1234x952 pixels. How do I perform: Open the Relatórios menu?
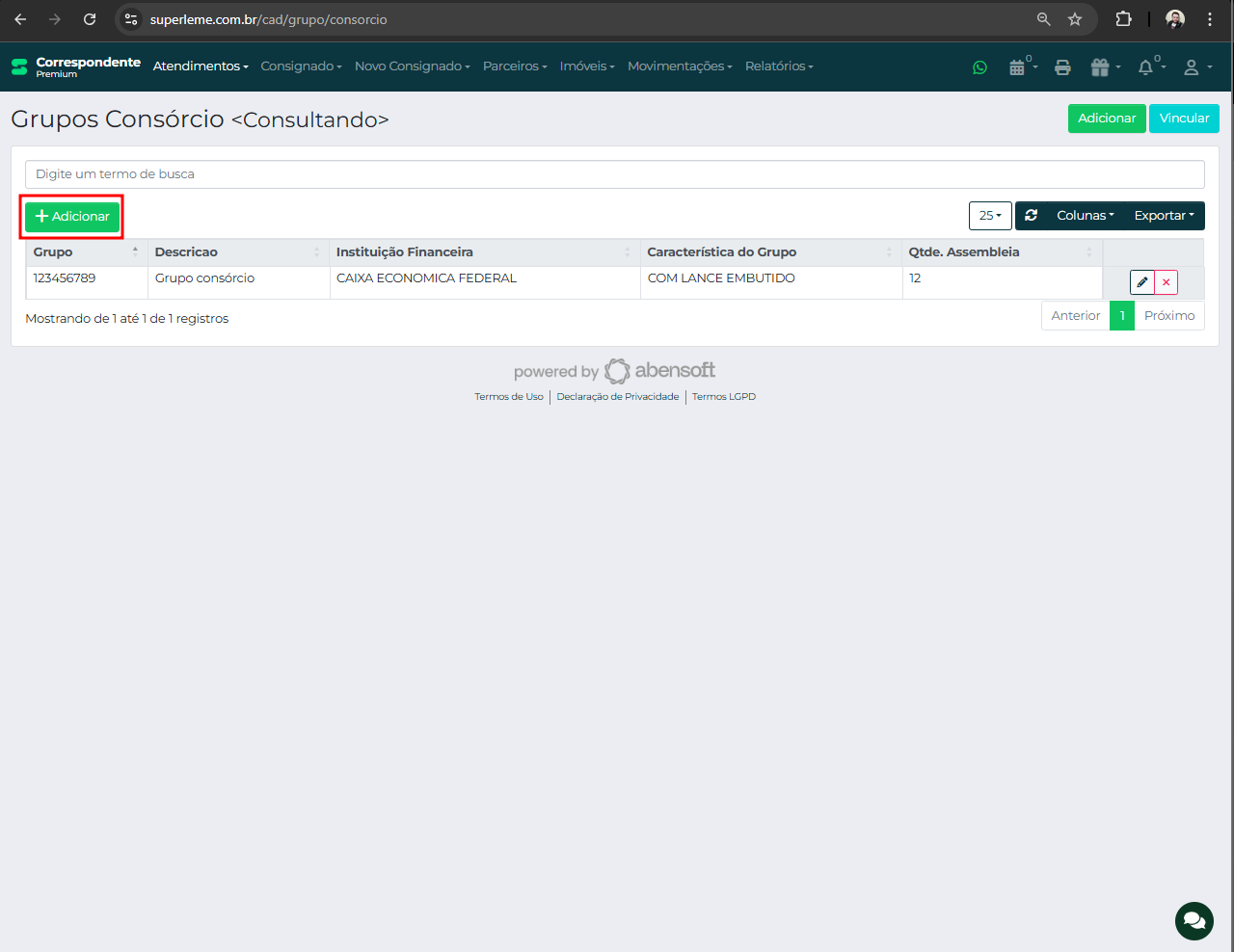point(779,66)
